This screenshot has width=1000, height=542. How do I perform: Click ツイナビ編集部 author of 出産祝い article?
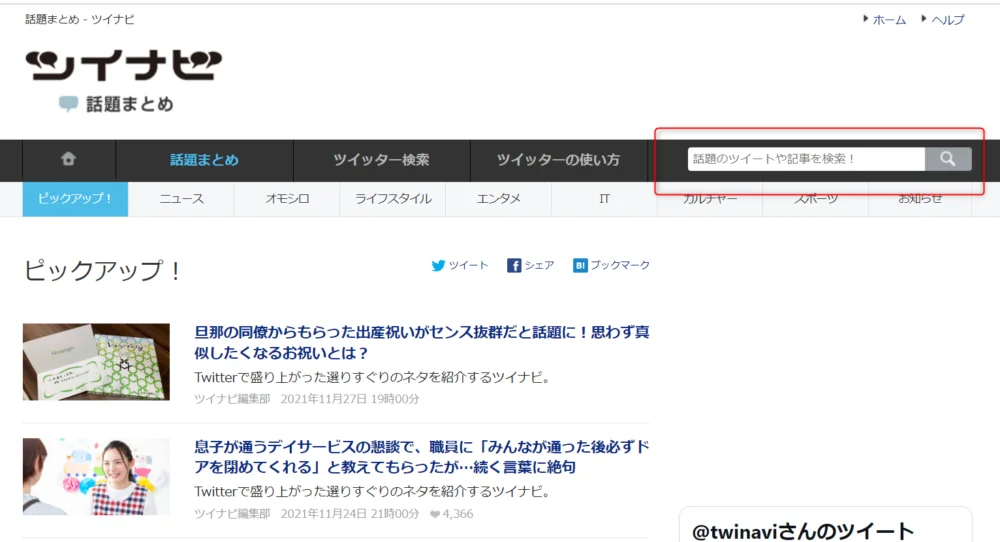[232, 399]
